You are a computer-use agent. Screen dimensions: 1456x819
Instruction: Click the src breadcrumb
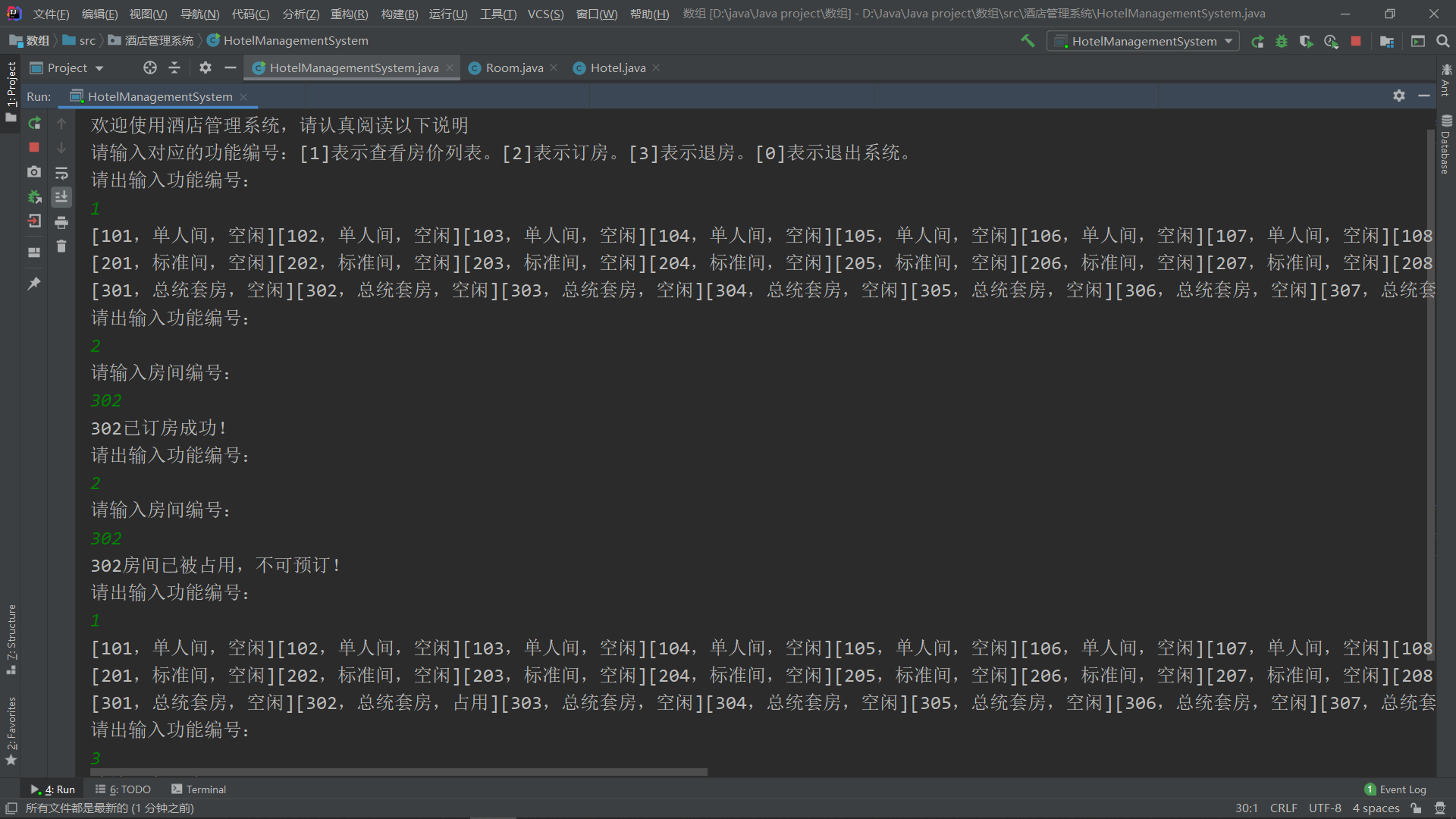click(79, 41)
